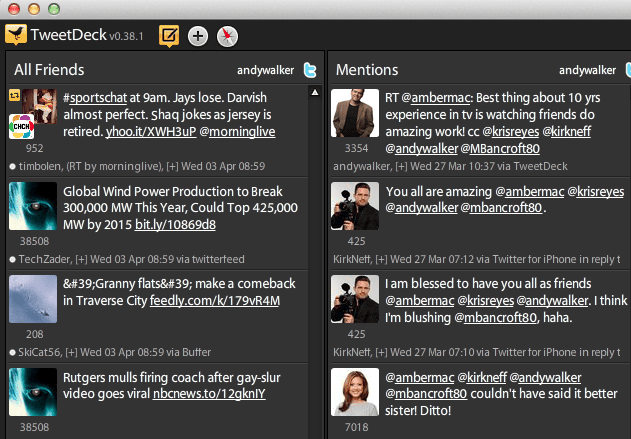Open the nbcnews.to/12gknIY link
Viewport: 631px width, 439px height.
coord(209,394)
